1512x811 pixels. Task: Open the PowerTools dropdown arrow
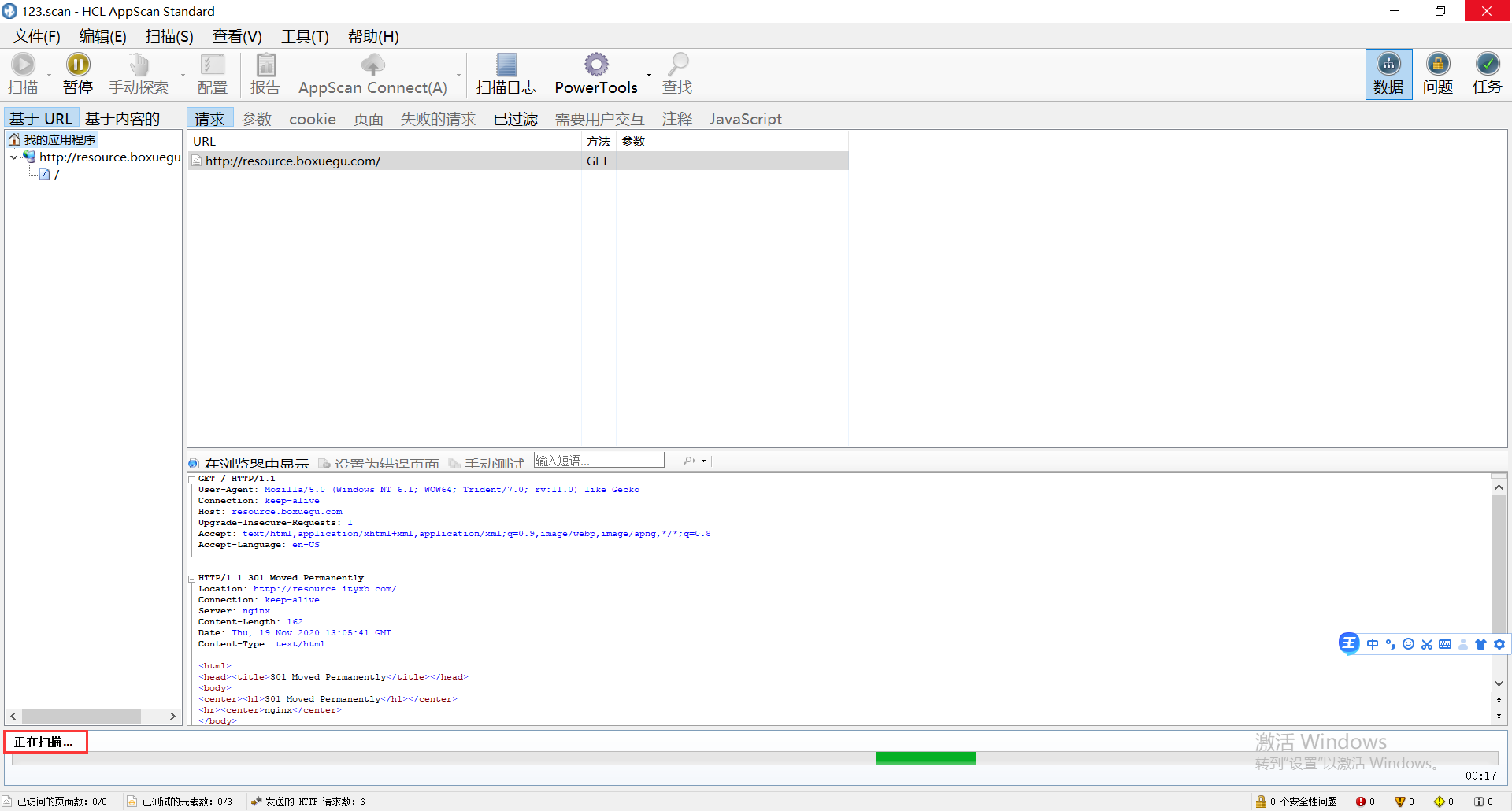click(x=649, y=76)
